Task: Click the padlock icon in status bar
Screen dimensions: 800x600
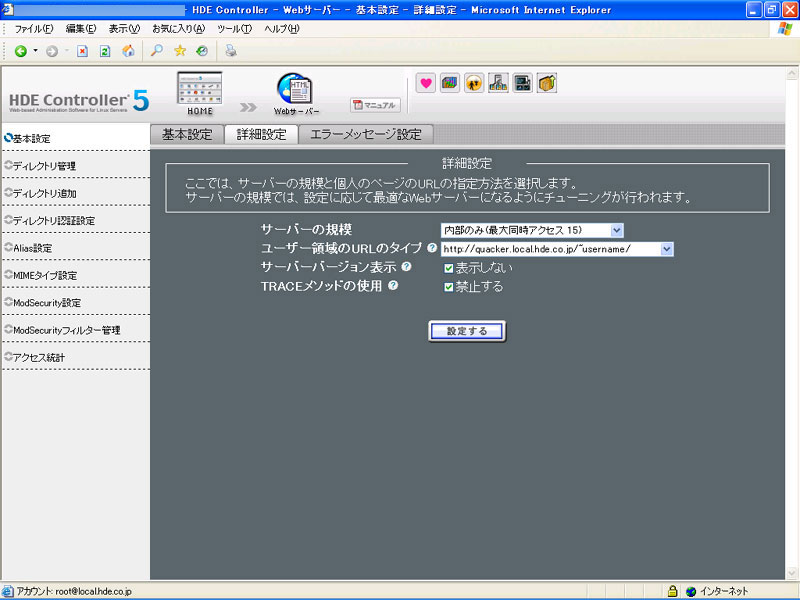Action: (672, 591)
